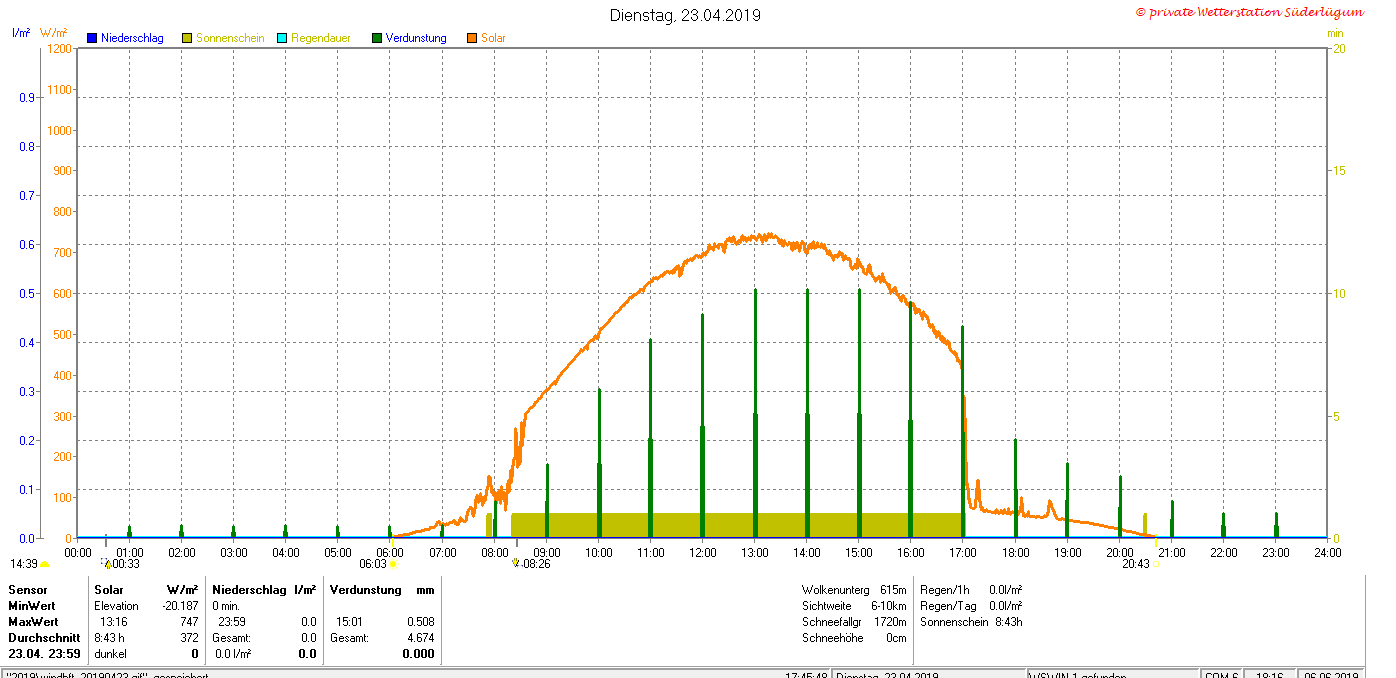Select the Solar legend label text

coord(493,38)
